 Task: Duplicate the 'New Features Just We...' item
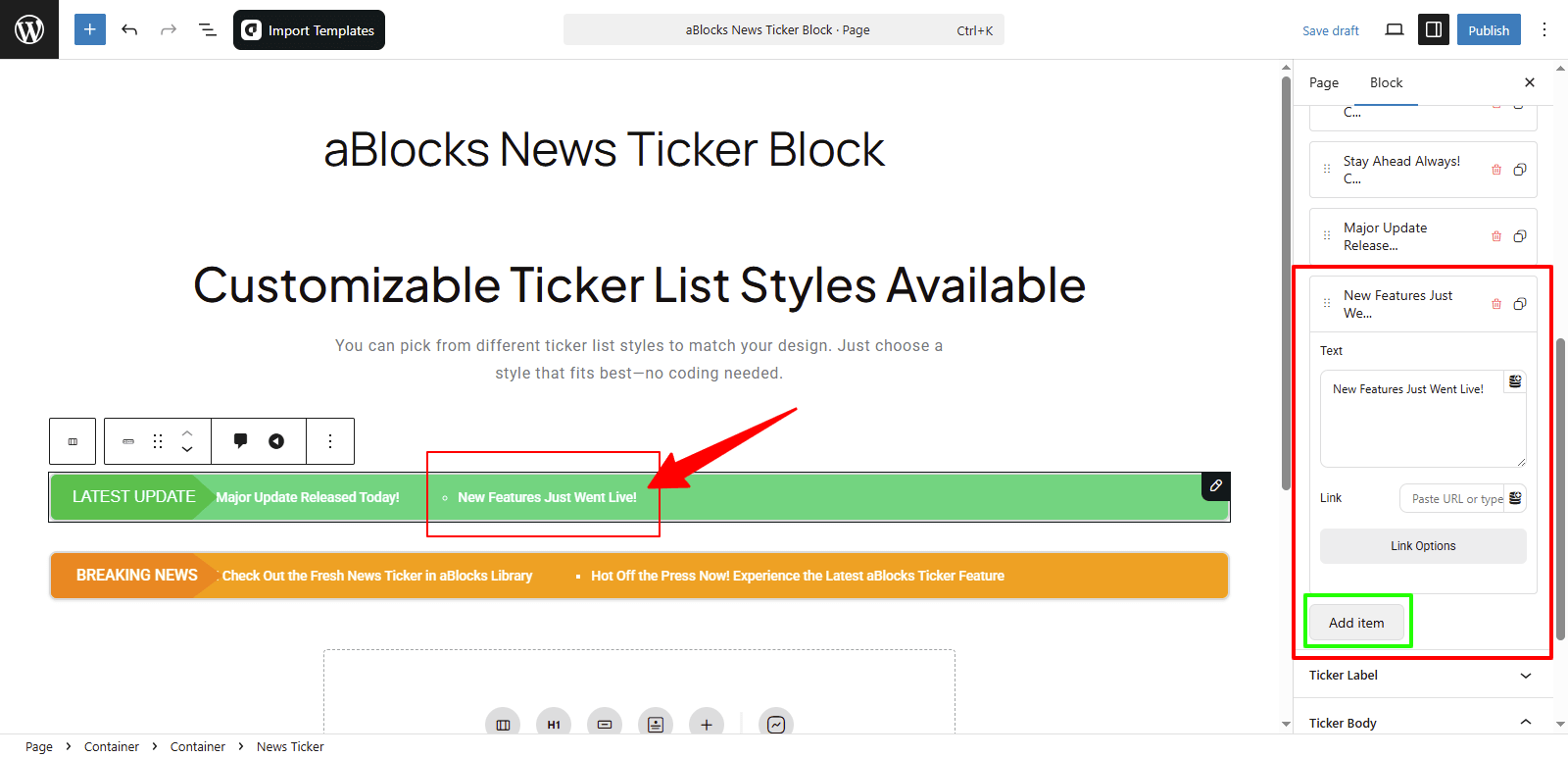[x=1520, y=304]
